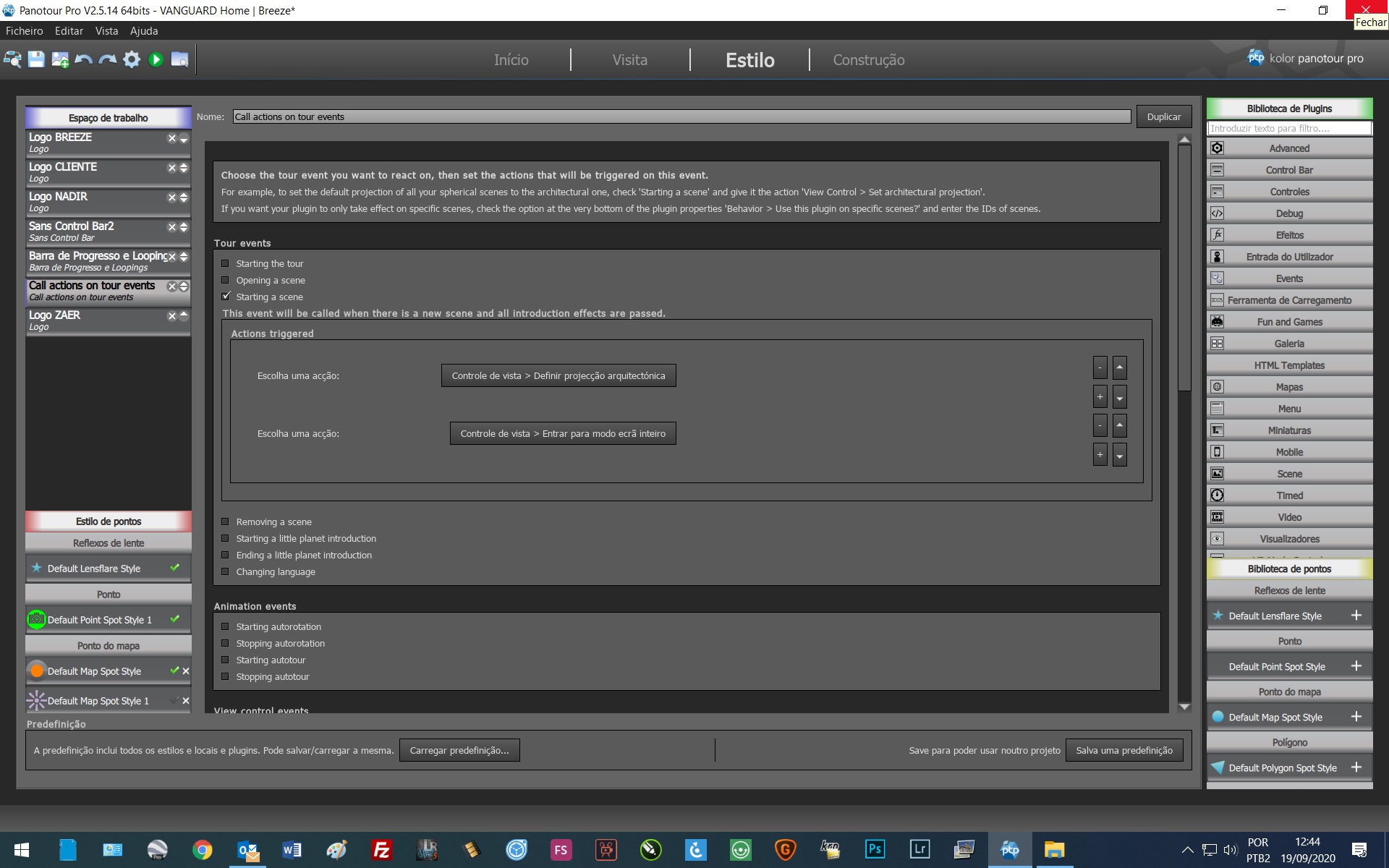The image size is (1389, 868).
Task: Expand the Galeria plugin category
Action: (1289, 344)
